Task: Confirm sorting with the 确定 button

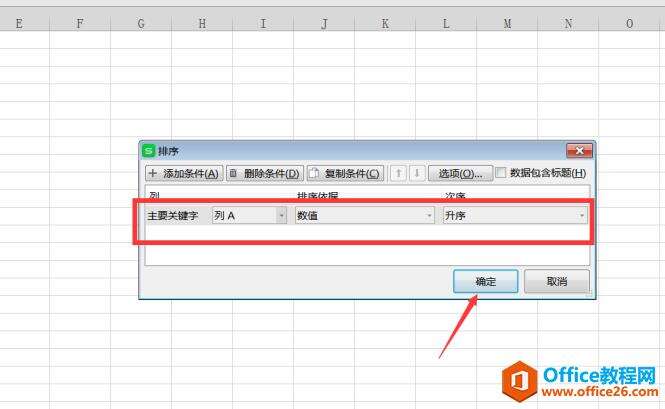Action: point(486,281)
